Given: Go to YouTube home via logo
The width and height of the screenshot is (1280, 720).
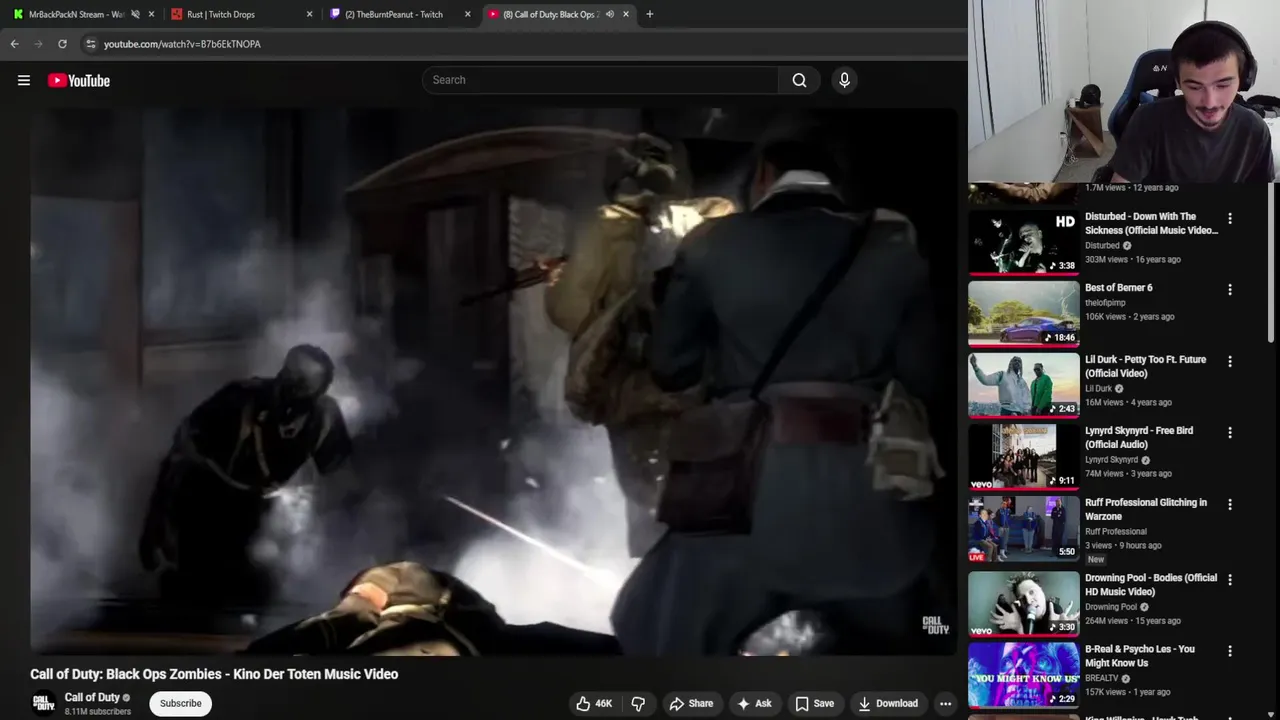Looking at the screenshot, I should [x=79, y=81].
